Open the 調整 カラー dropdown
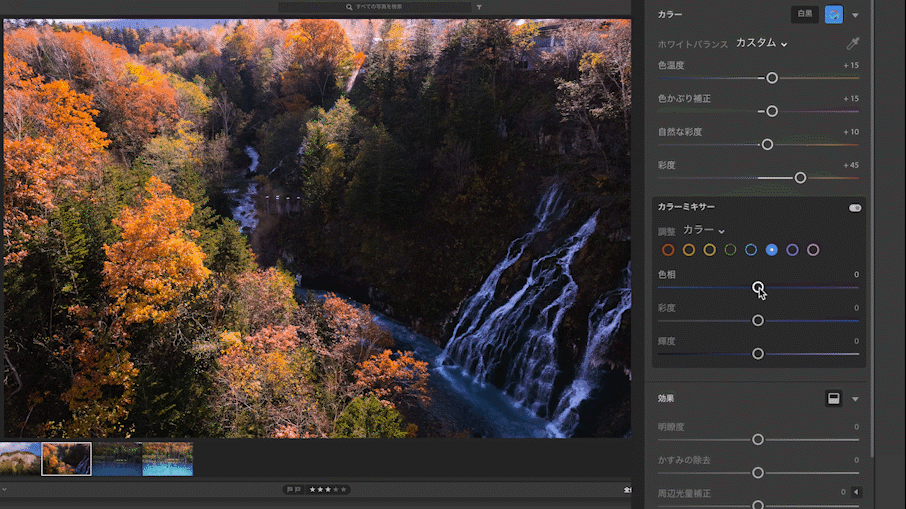 coord(704,230)
